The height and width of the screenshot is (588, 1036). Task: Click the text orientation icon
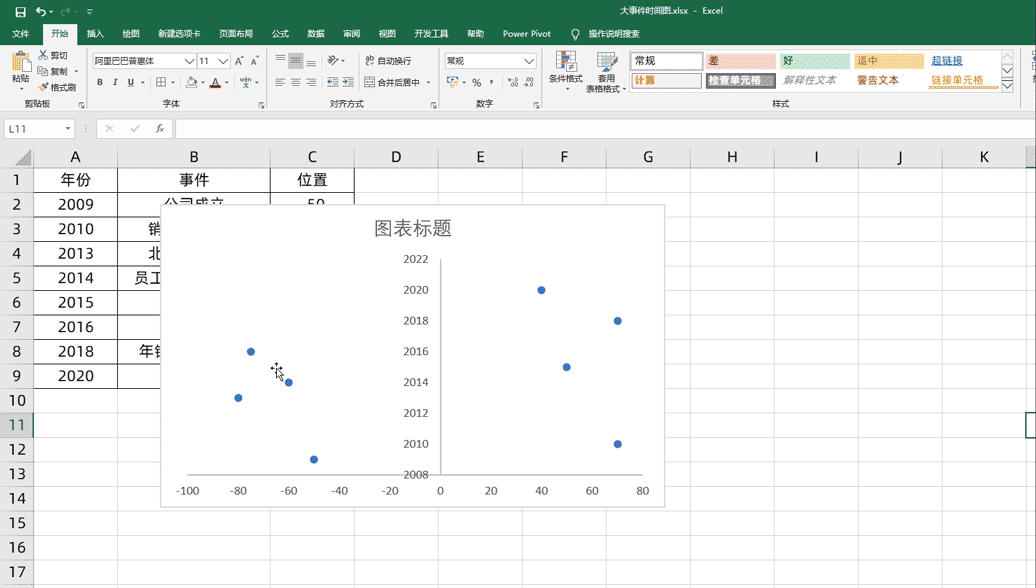pos(333,61)
